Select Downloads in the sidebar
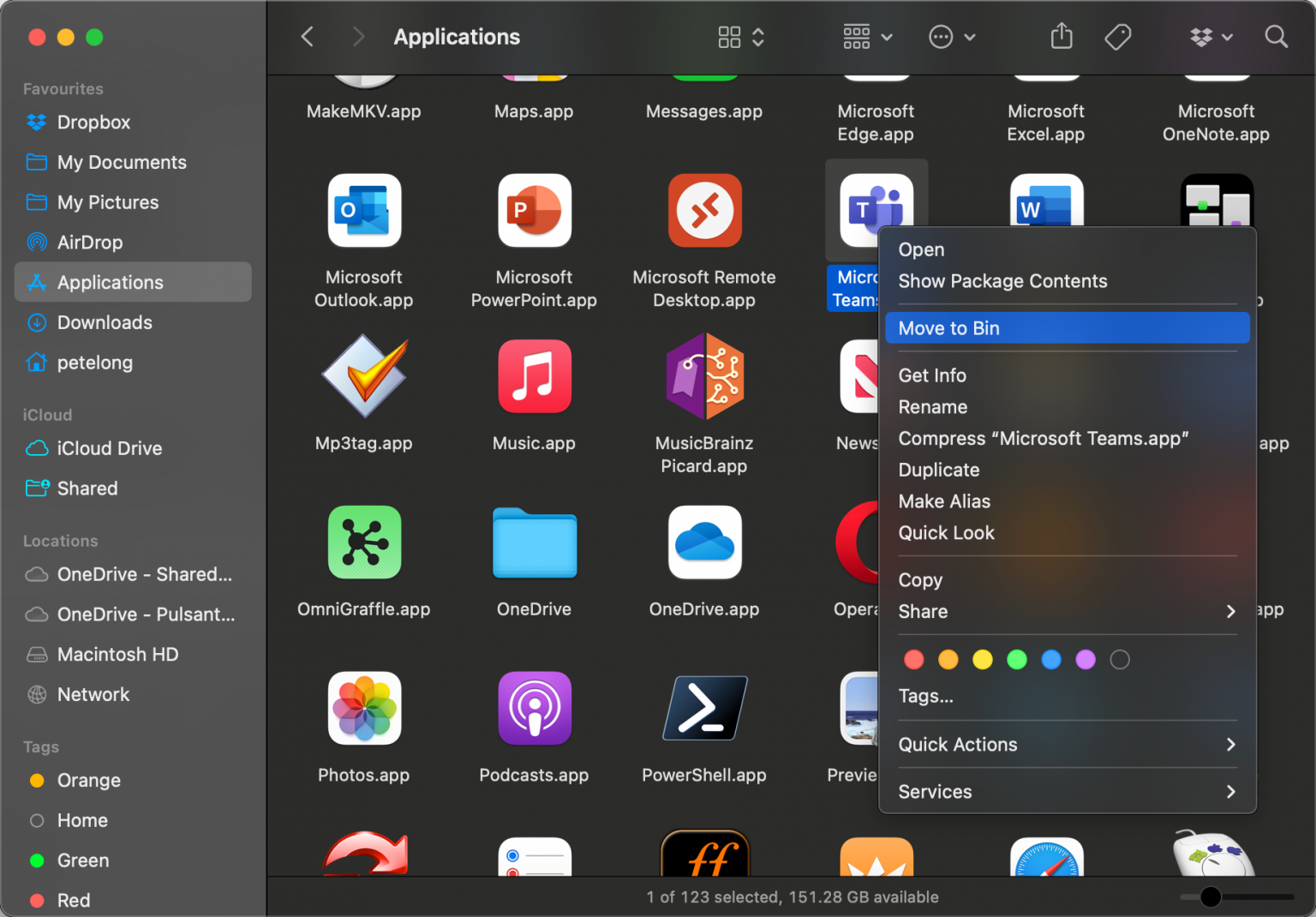This screenshot has height=917, width=1316. [104, 322]
